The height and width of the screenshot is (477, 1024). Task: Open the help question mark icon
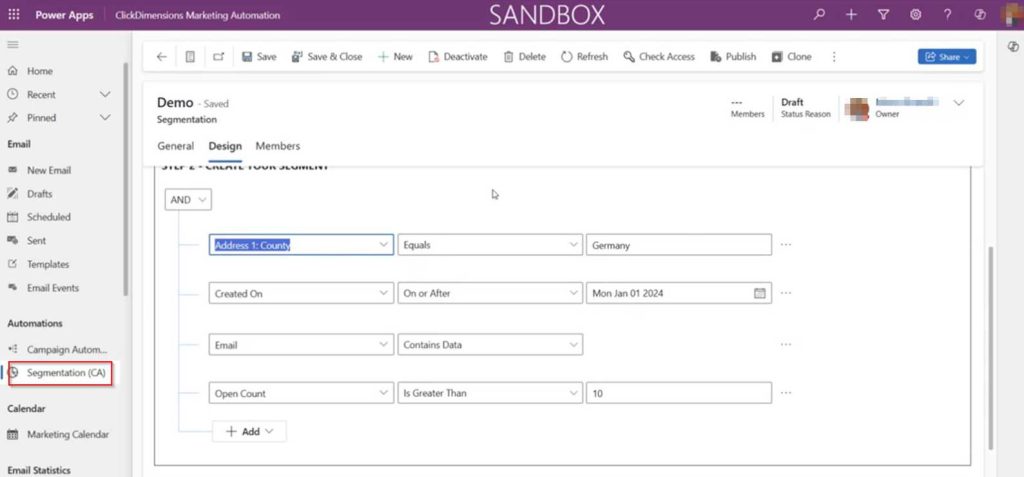pyautogui.click(x=948, y=14)
